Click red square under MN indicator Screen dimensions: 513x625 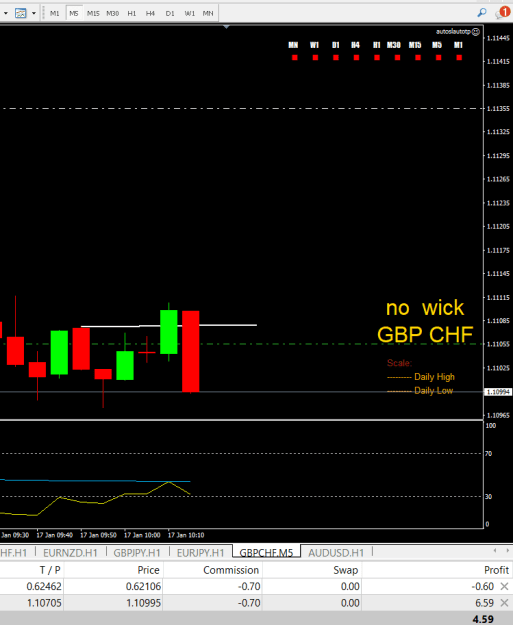(x=295, y=58)
